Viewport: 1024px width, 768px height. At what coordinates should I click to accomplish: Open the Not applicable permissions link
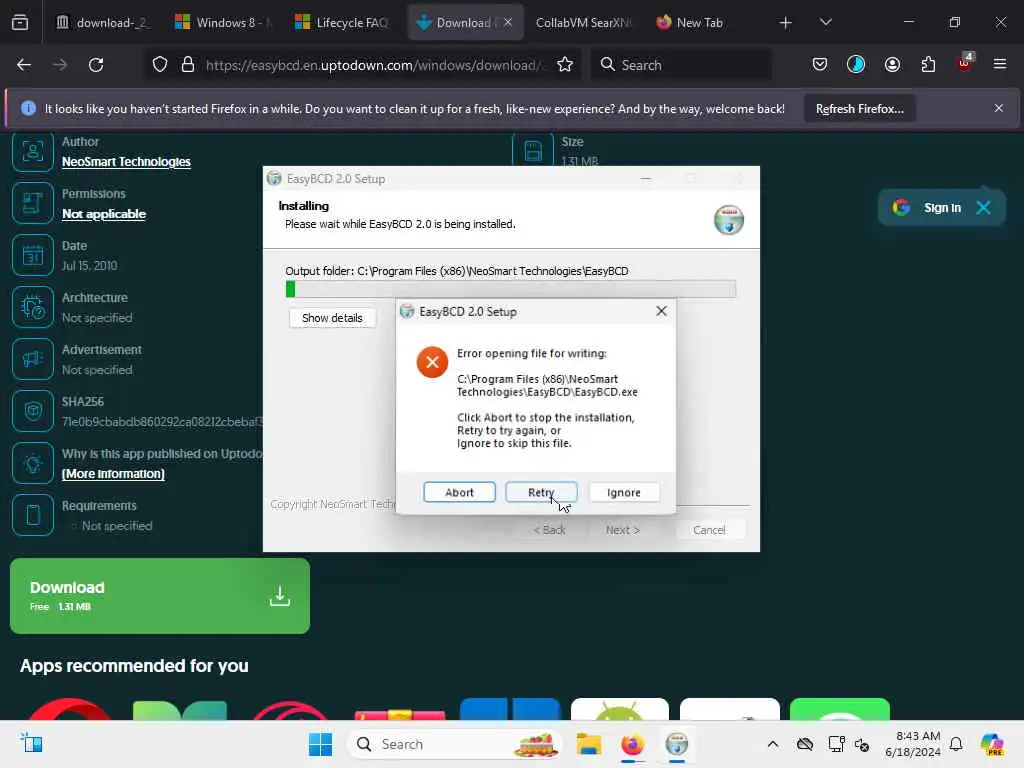tap(104, 214)
